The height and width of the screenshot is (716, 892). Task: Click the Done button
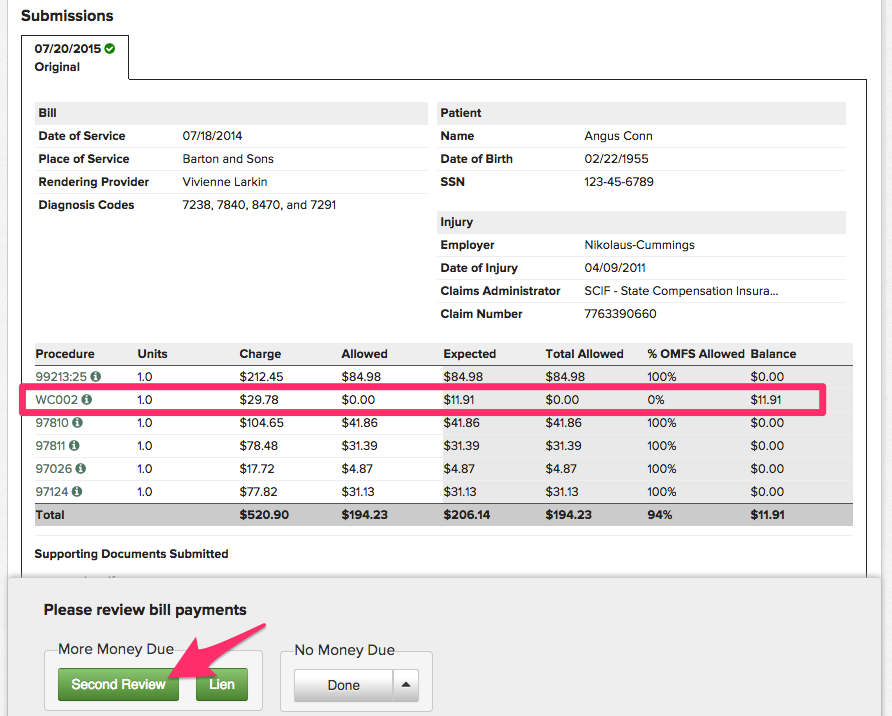click(344, 685)
